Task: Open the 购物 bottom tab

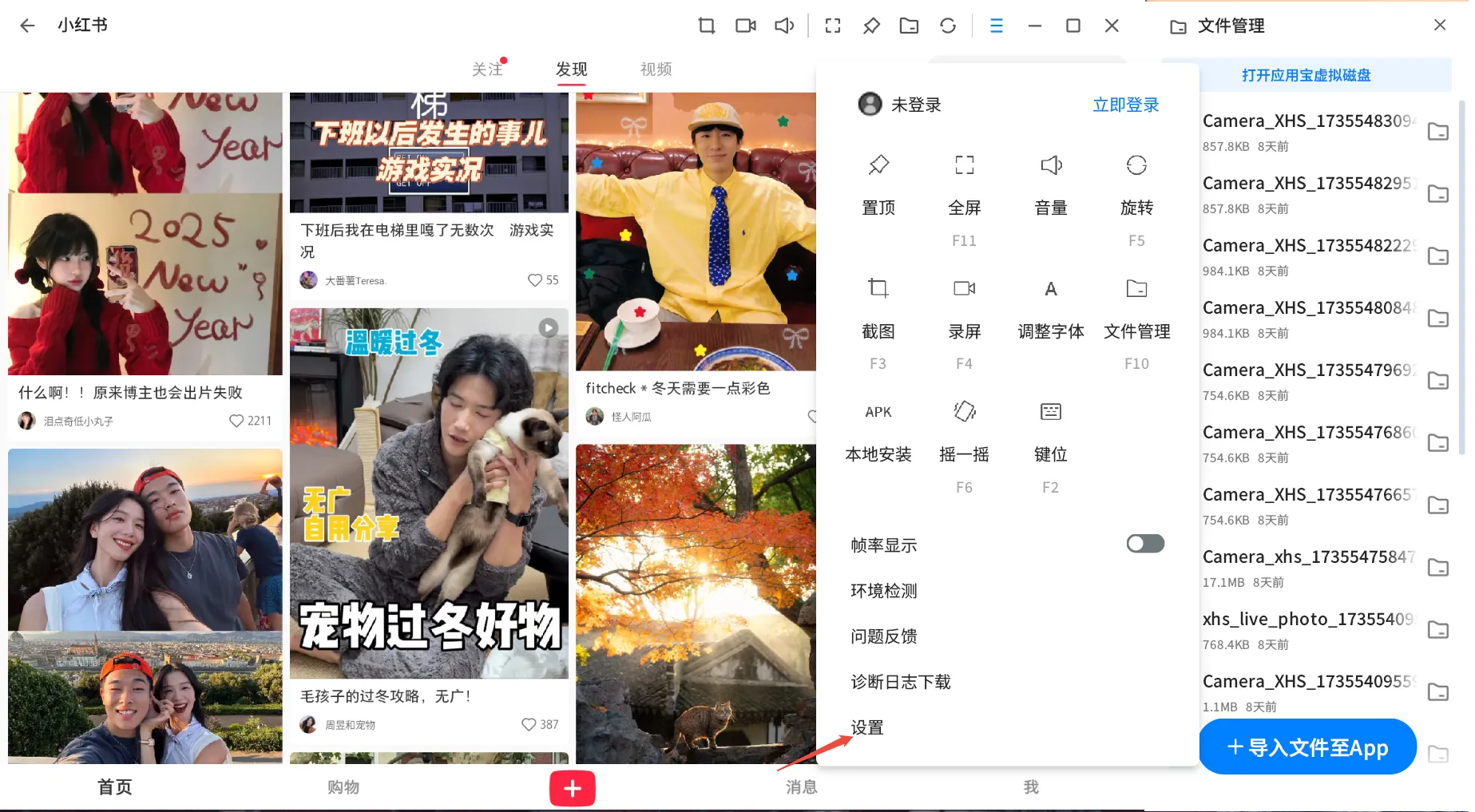Action: pos(343,787)
